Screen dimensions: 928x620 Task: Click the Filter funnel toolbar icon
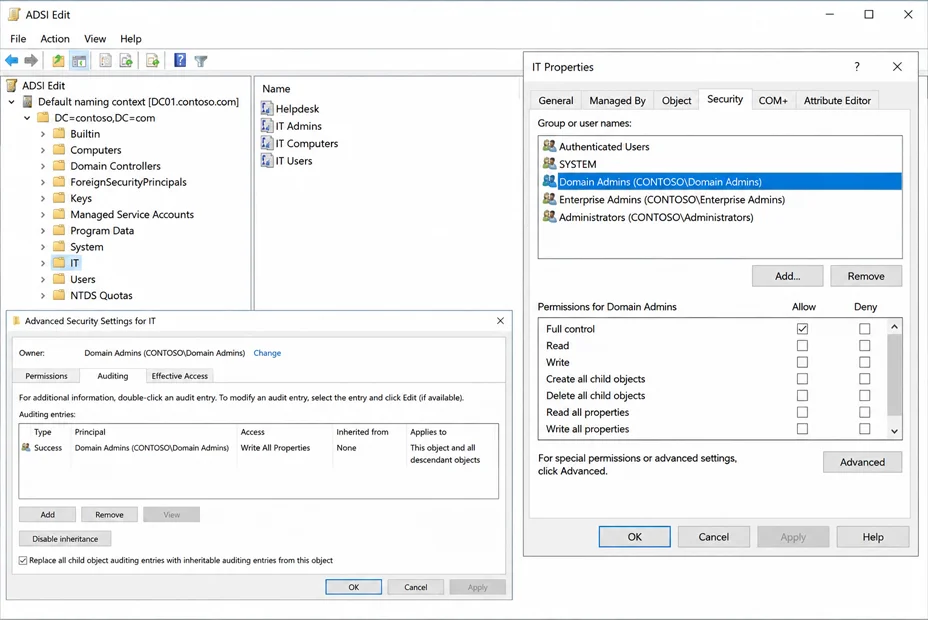[x=201, y=60]
